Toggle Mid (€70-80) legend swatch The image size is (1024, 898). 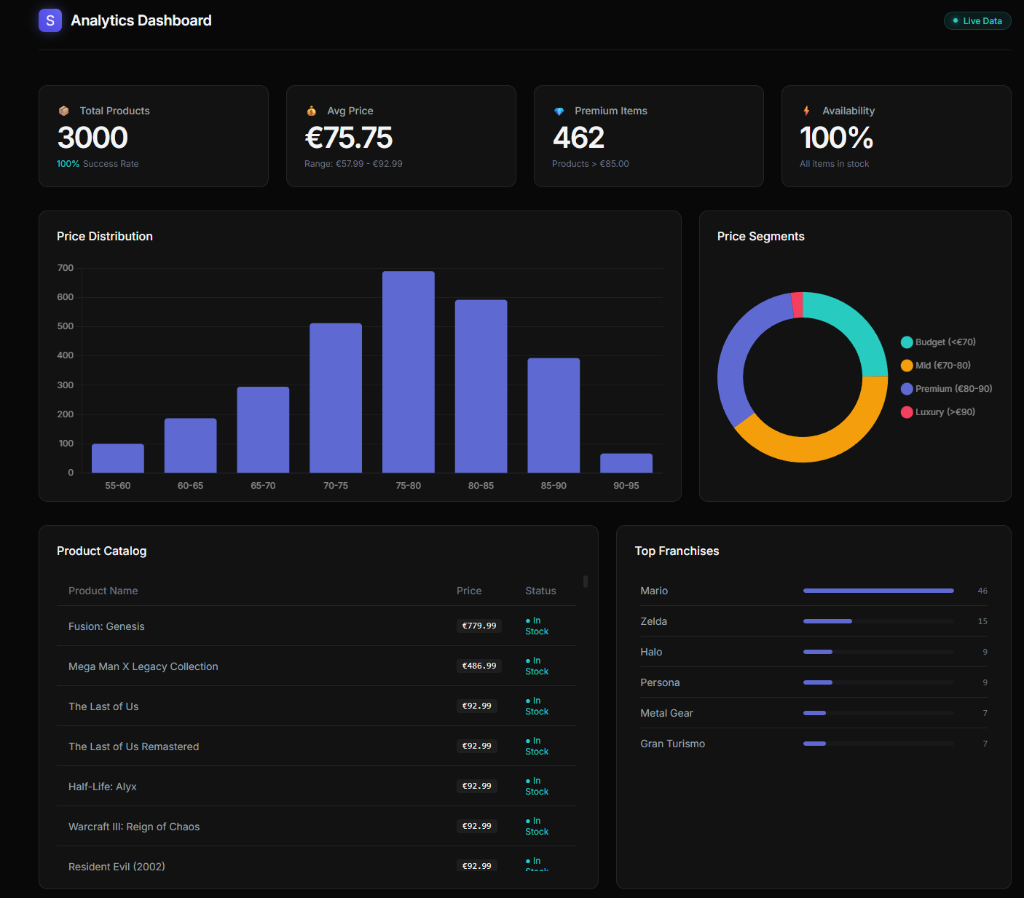(906, 366)
